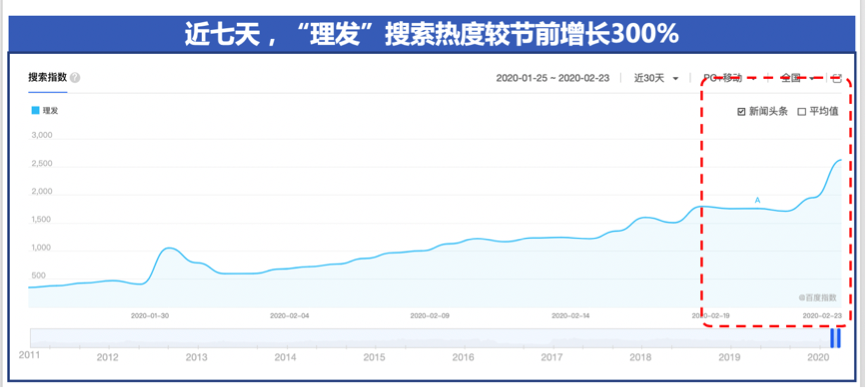Click the 2020-01-30 peak on the curve
This screenshot has height=388, width=866.
point(169,248)
